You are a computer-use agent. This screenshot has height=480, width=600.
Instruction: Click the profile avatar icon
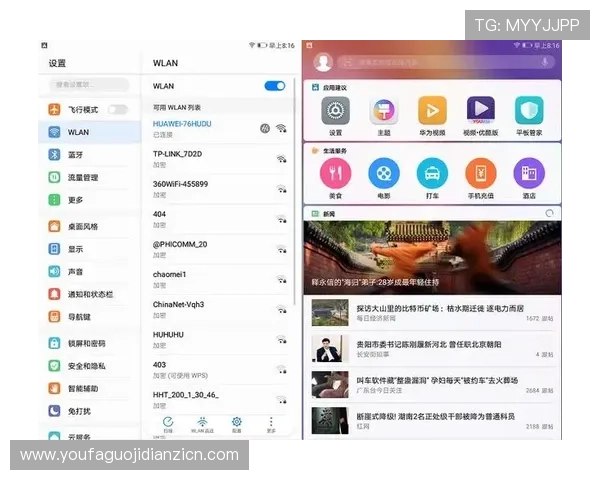tap(323, 62)
